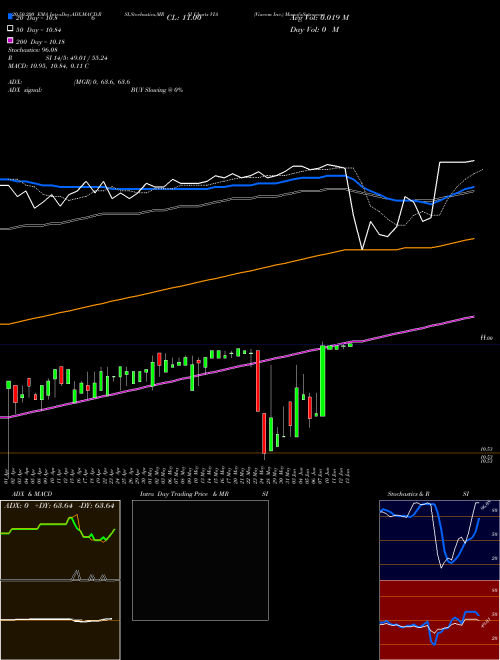The width and height of the screenshot is (500, 660).
Task: Click the tallest green candlestick
Action: [323, 381]
